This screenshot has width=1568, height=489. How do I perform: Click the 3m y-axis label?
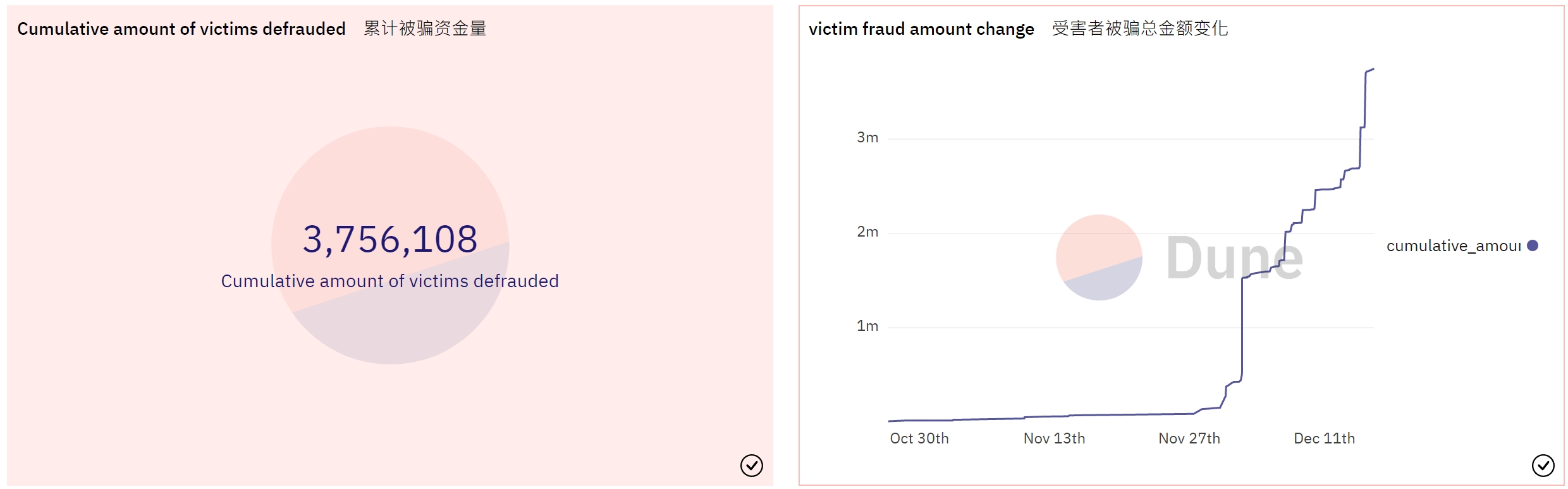click(x=867, y=137)
